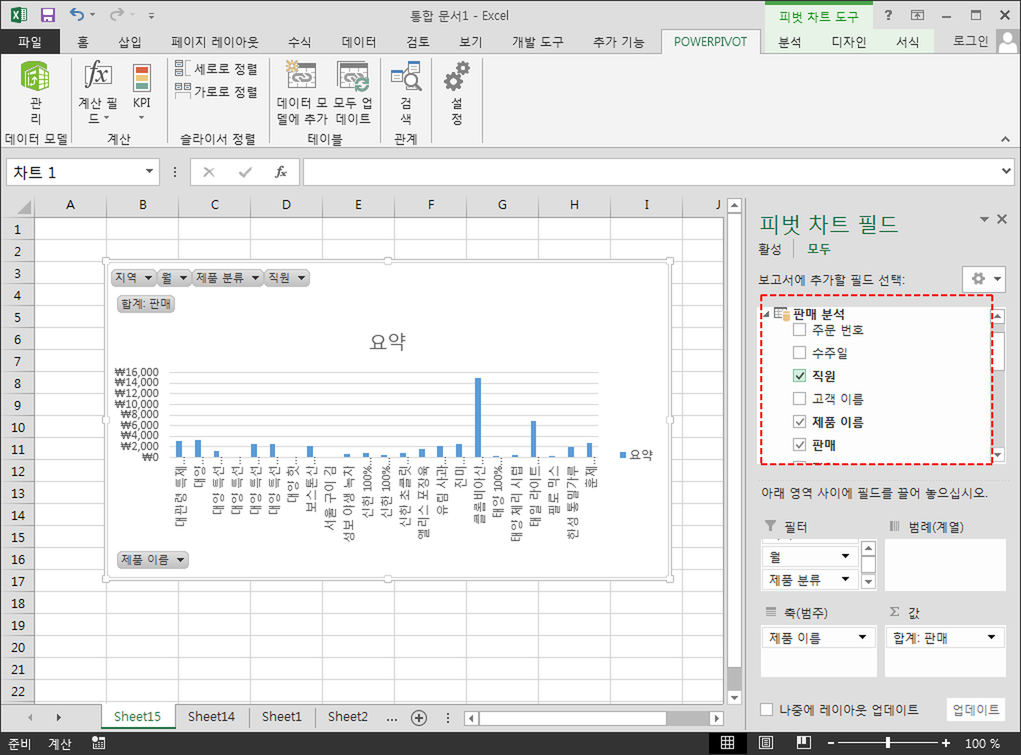
Task: Open the KPI menu
Action: tap(141, 92)
